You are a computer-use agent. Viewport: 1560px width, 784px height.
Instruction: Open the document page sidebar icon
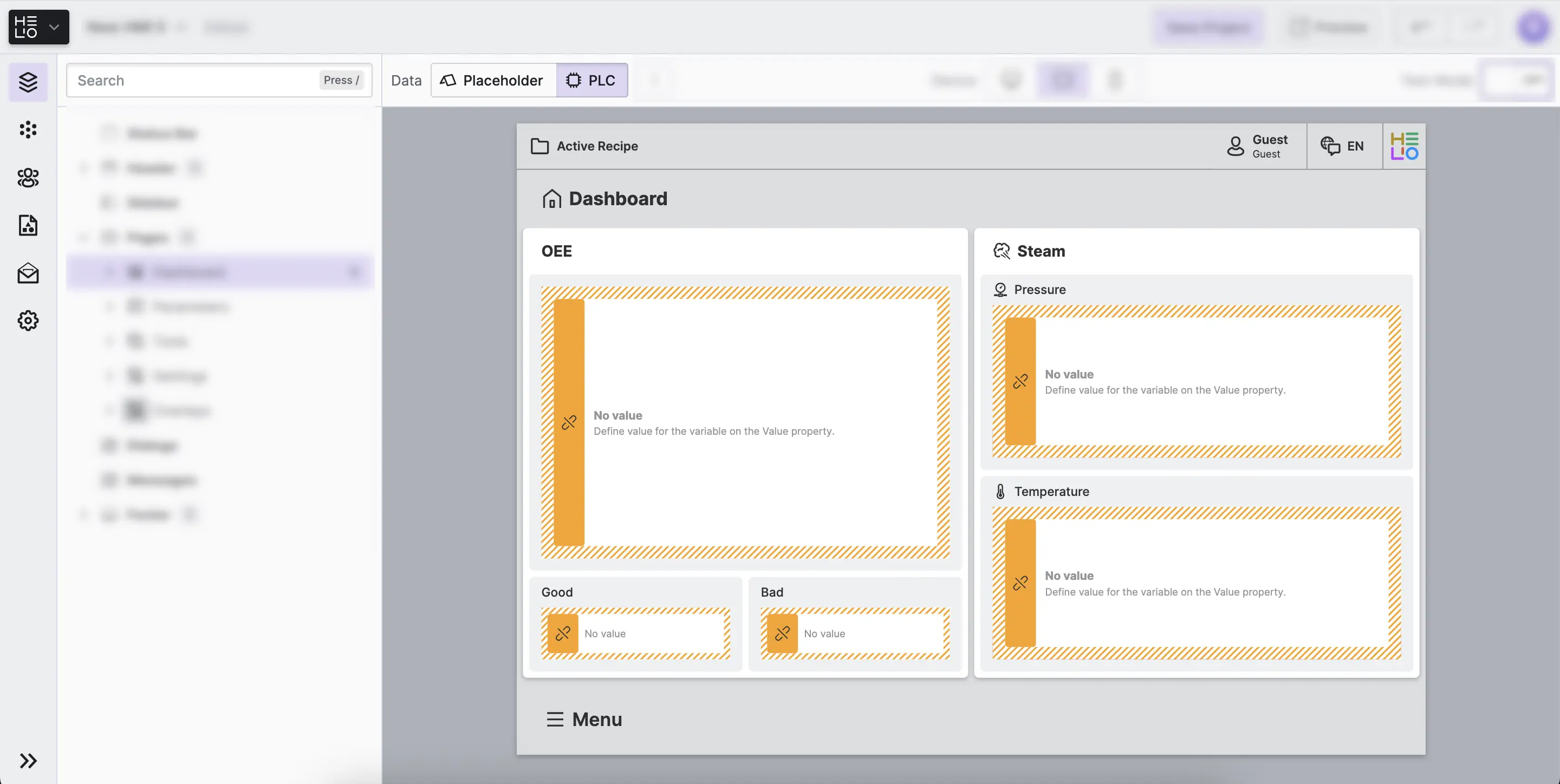coord(28,225)
